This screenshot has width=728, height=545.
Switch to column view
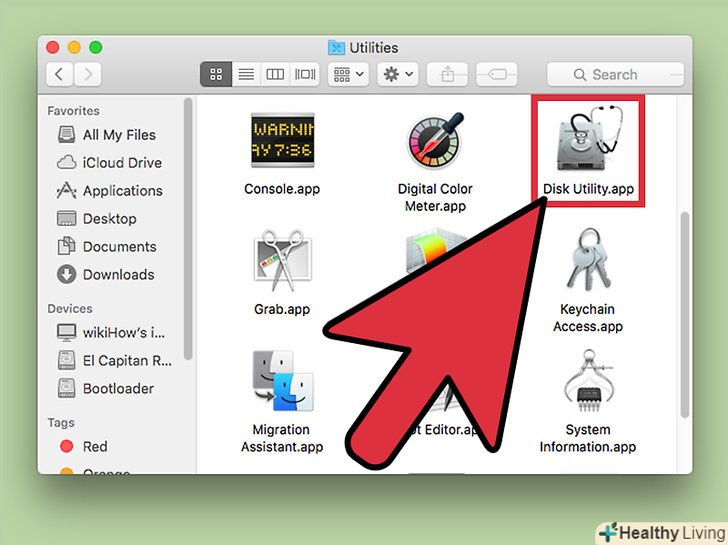(275, 74)
